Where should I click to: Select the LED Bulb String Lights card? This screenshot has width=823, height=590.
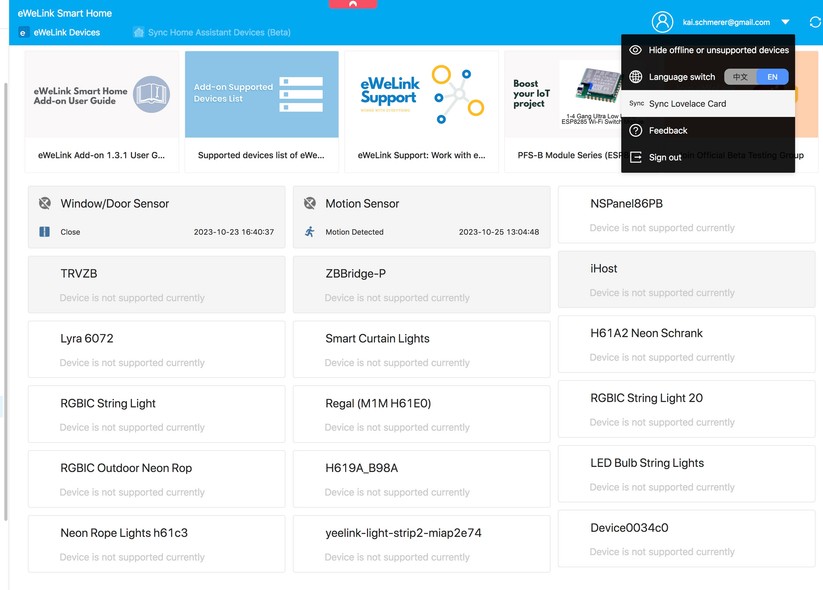pos(687,473)
